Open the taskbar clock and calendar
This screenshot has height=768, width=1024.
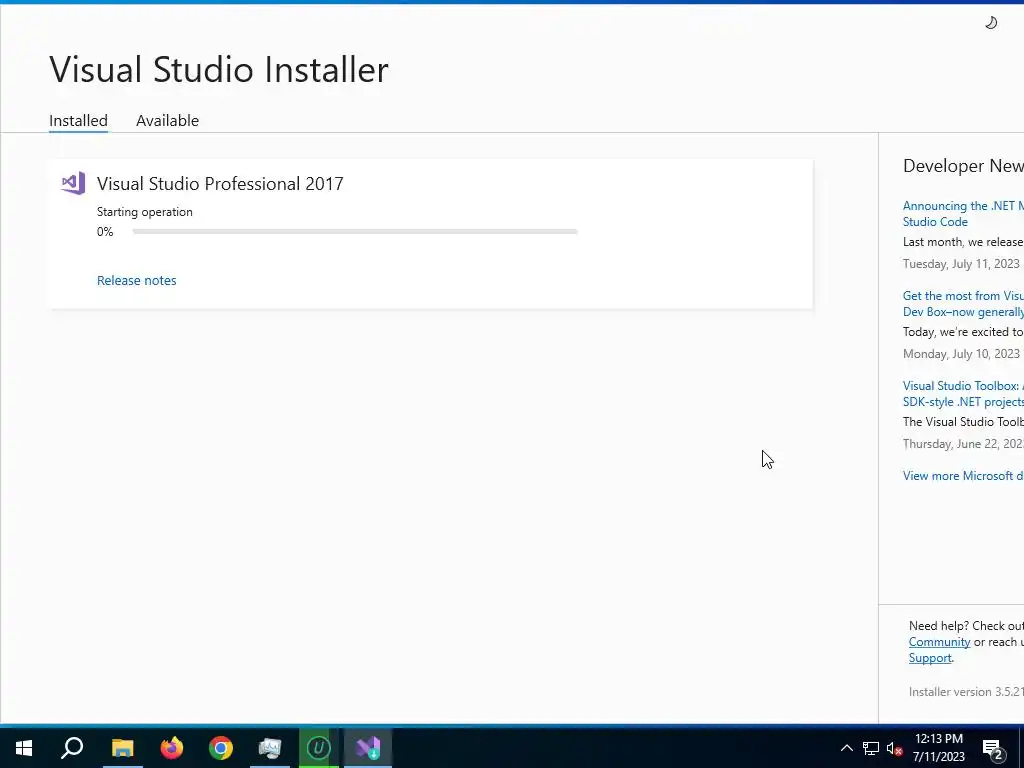pyautogui.click(x=938, y=748)
